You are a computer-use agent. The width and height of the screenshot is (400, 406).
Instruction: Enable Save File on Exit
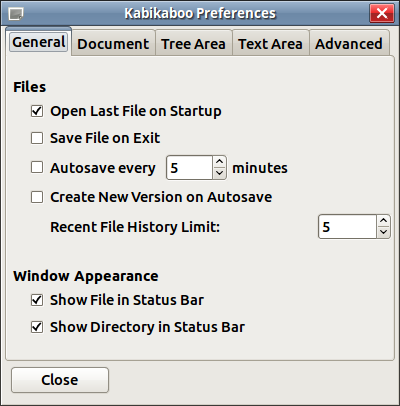(37, 138)
